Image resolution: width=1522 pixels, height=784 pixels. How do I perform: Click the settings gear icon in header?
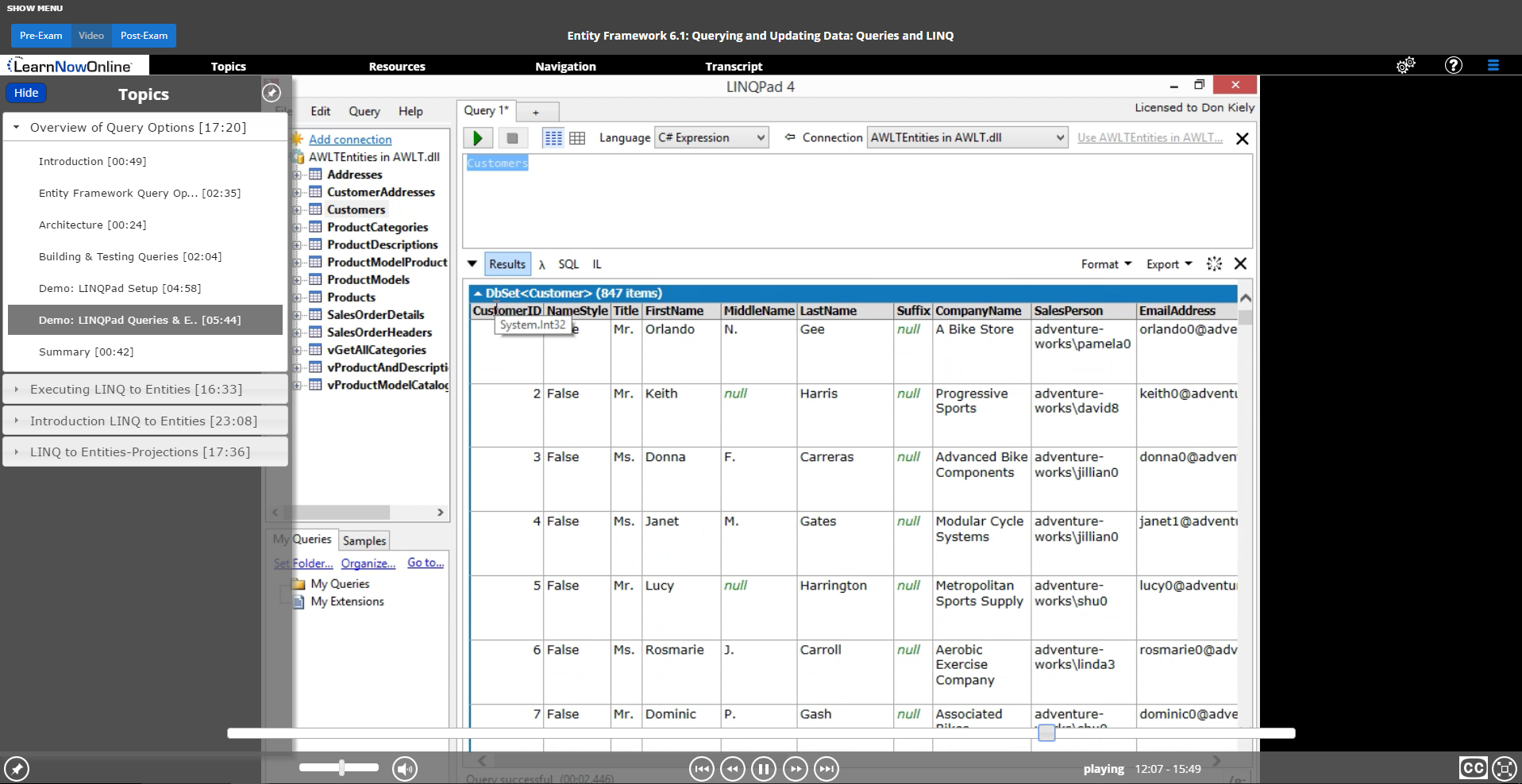point(1405,66)
